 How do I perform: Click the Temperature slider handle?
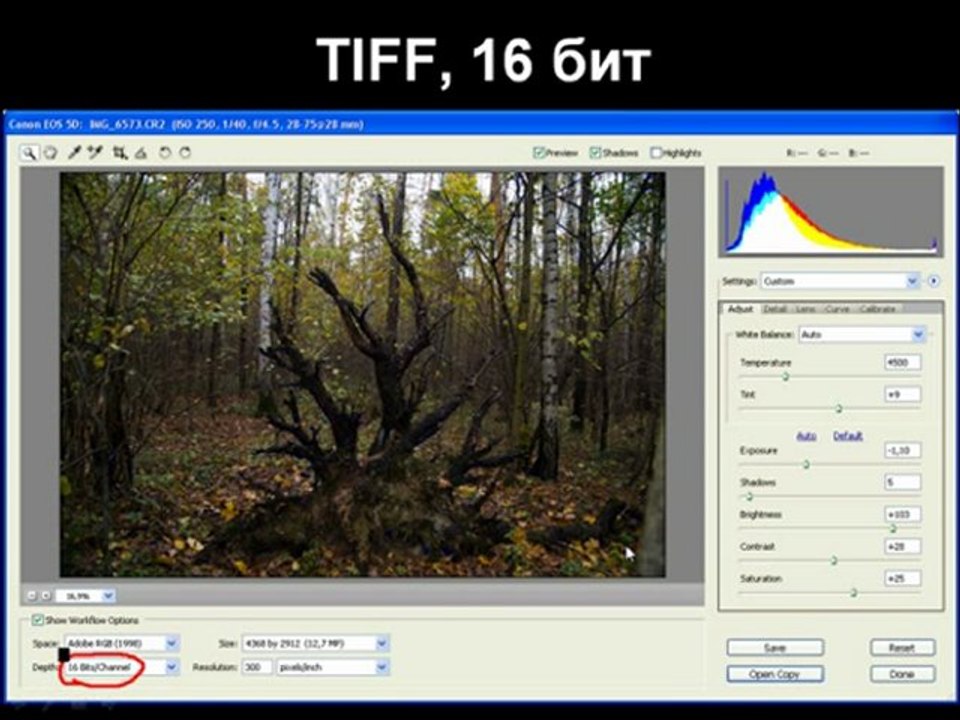(x=786, y=377)
